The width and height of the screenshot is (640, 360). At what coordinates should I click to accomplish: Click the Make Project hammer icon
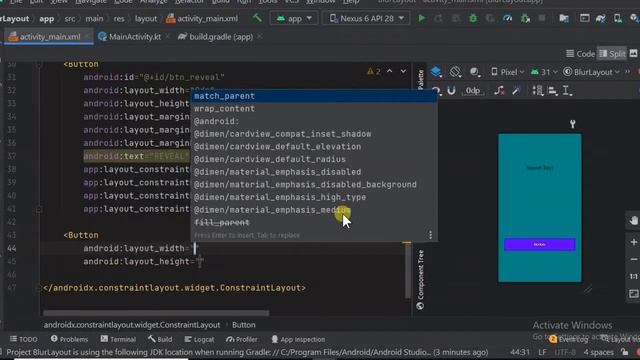point(257,18)
